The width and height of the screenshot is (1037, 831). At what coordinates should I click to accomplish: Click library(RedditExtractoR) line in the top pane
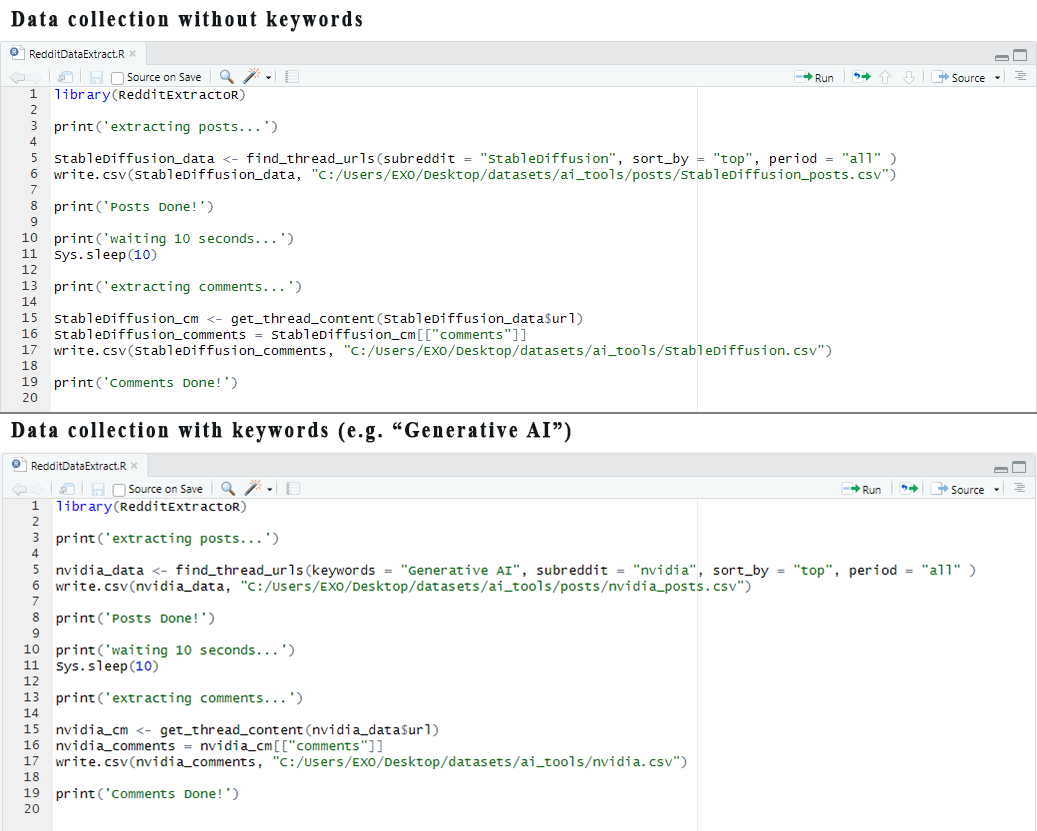(x=149, y=95)
